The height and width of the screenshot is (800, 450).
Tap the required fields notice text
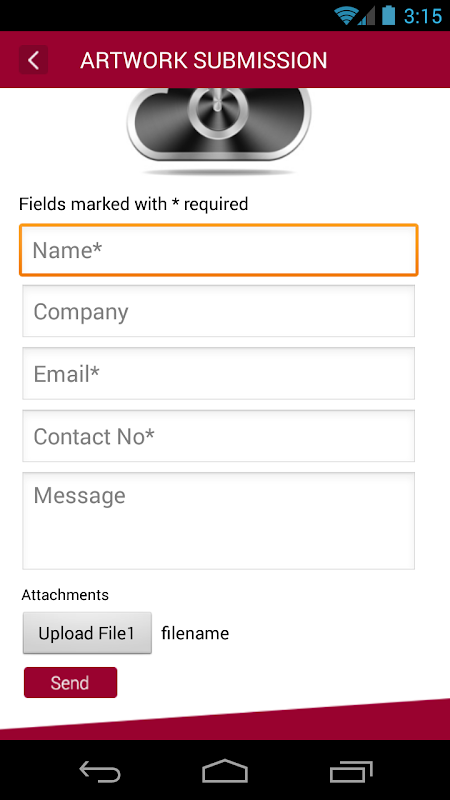tap(134, 204)
